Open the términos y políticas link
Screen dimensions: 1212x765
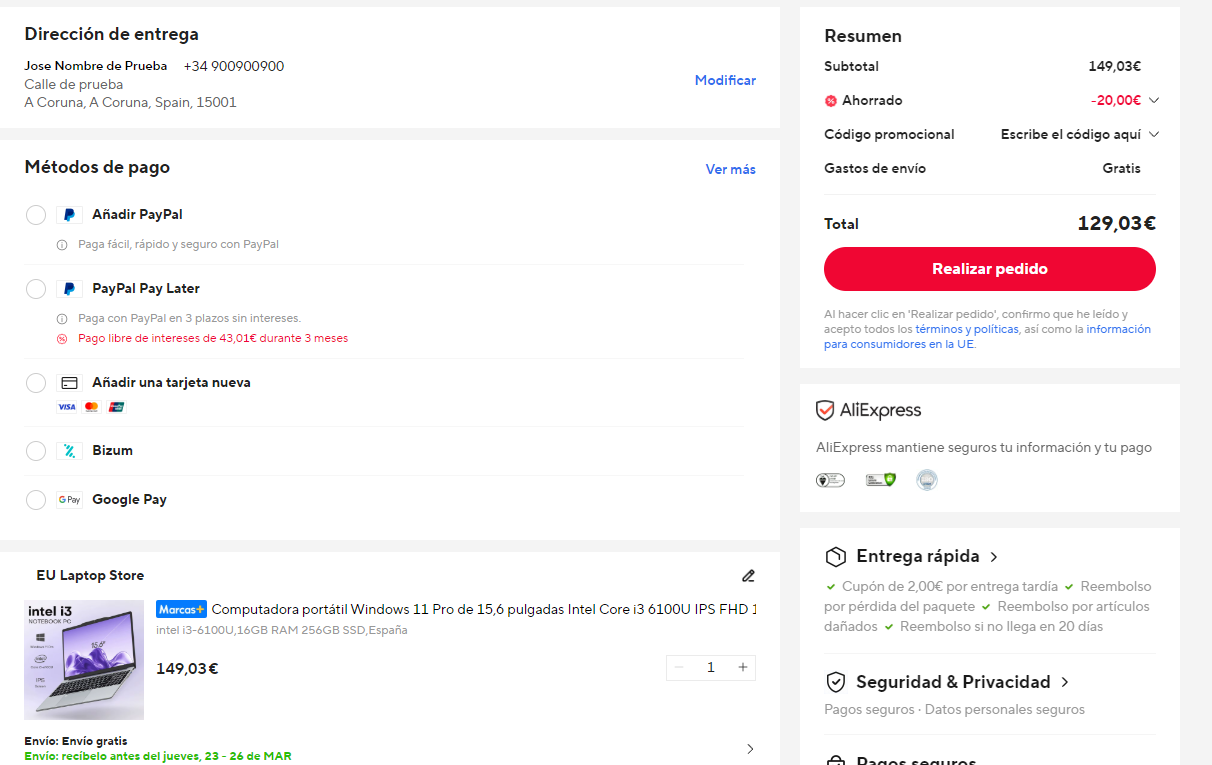point(967,329)
